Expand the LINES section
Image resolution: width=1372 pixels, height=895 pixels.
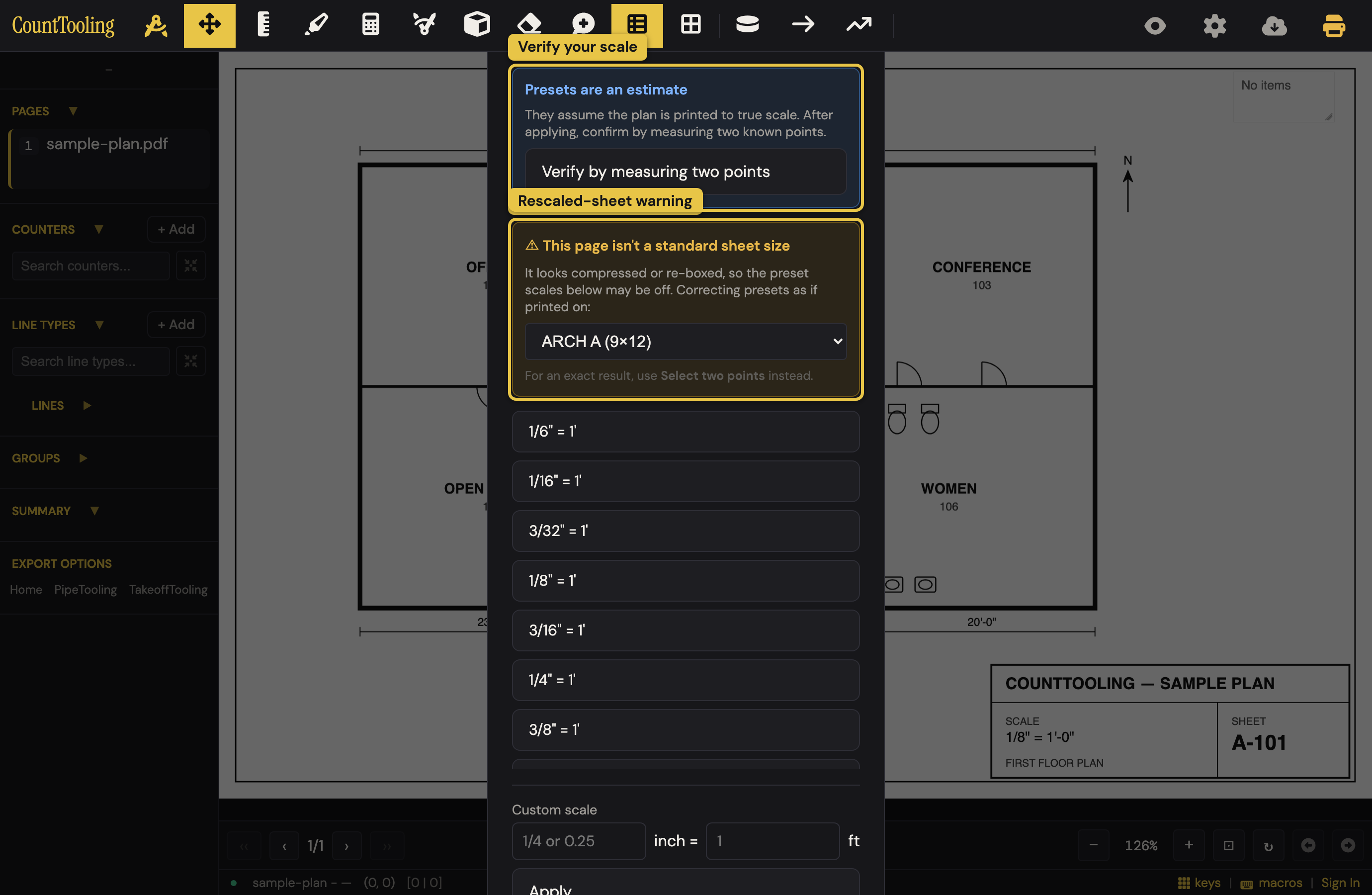[x=87, y=405]
